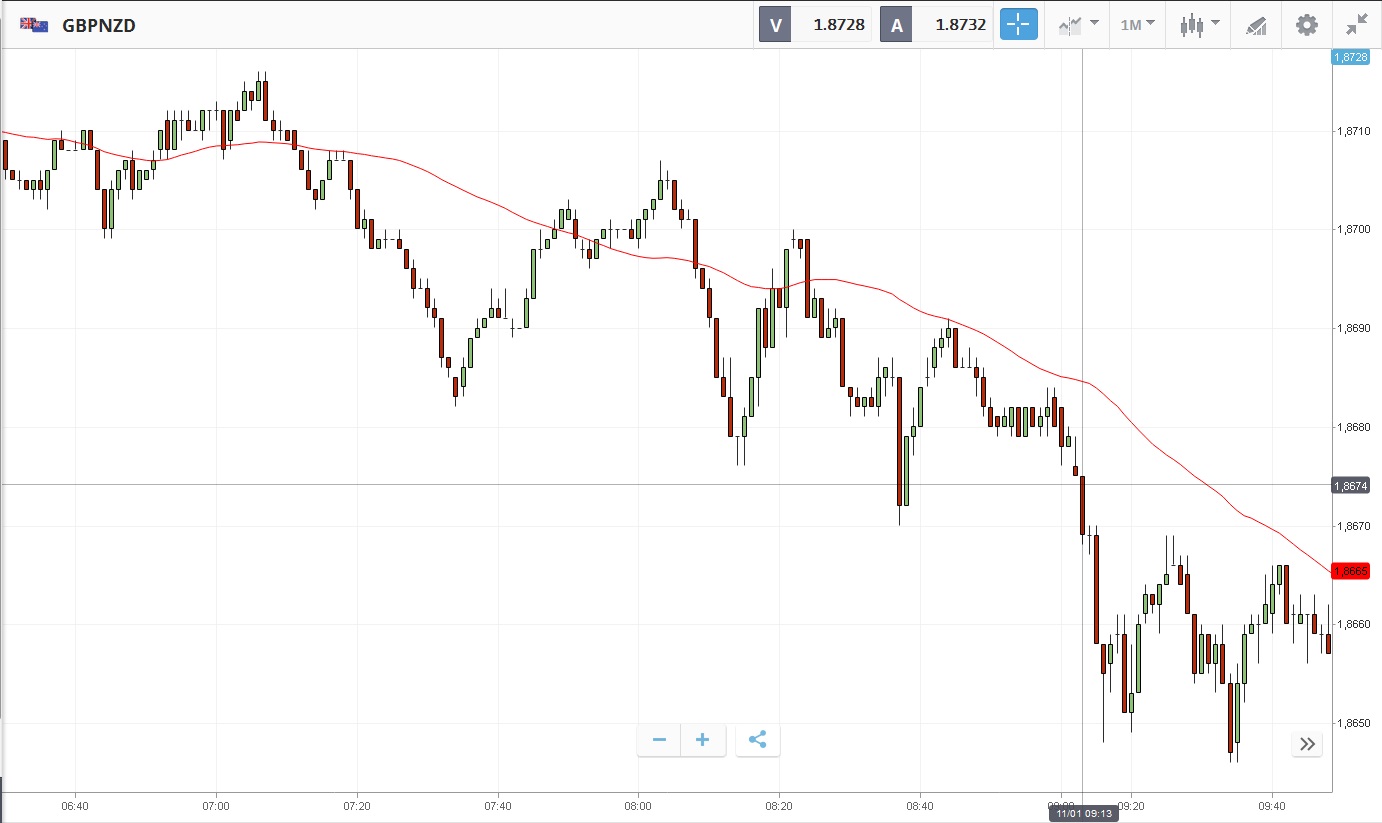Zoom out with the minus button

659,740
